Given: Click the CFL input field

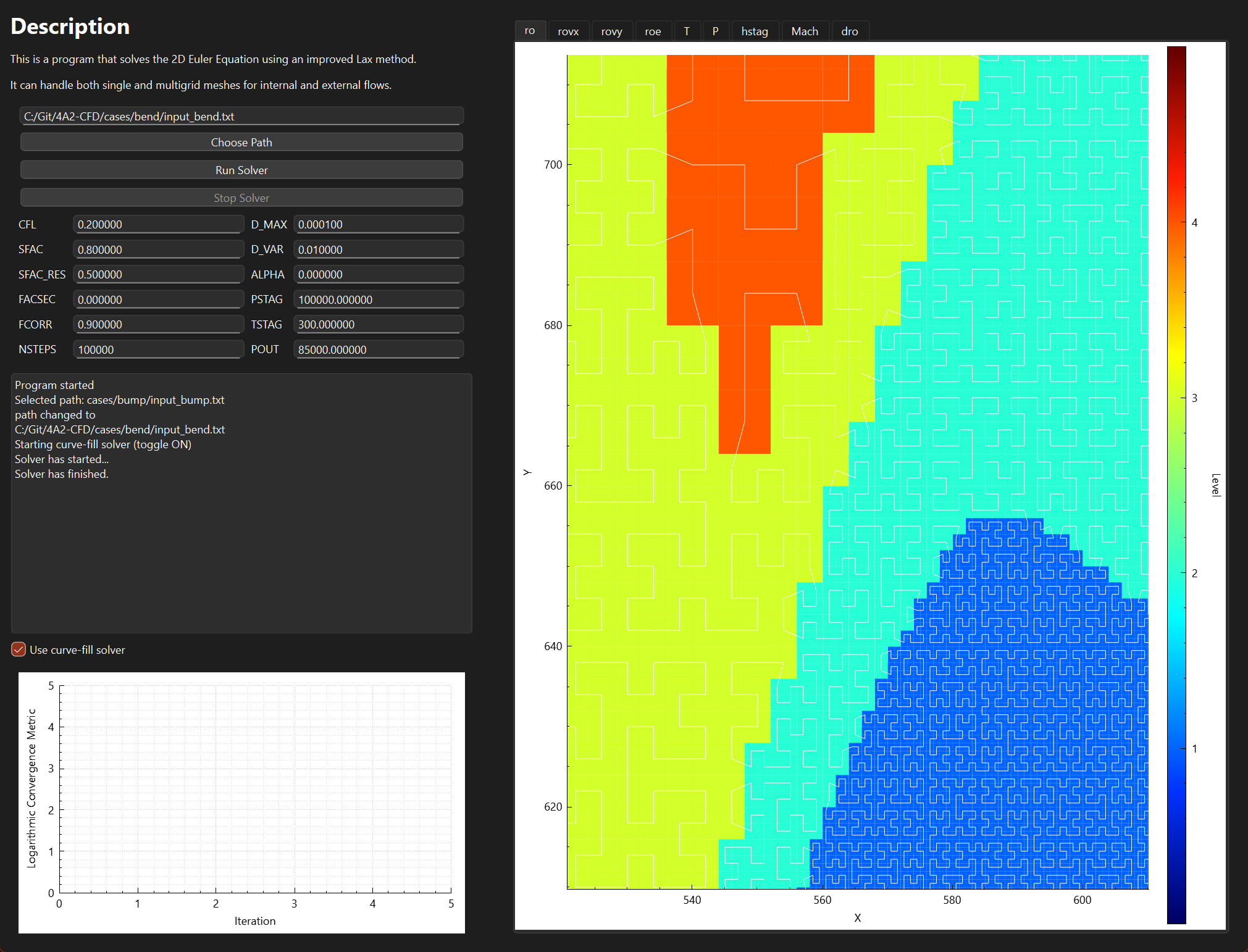Looking at the screenshot, I should click(x=157, y=225).
